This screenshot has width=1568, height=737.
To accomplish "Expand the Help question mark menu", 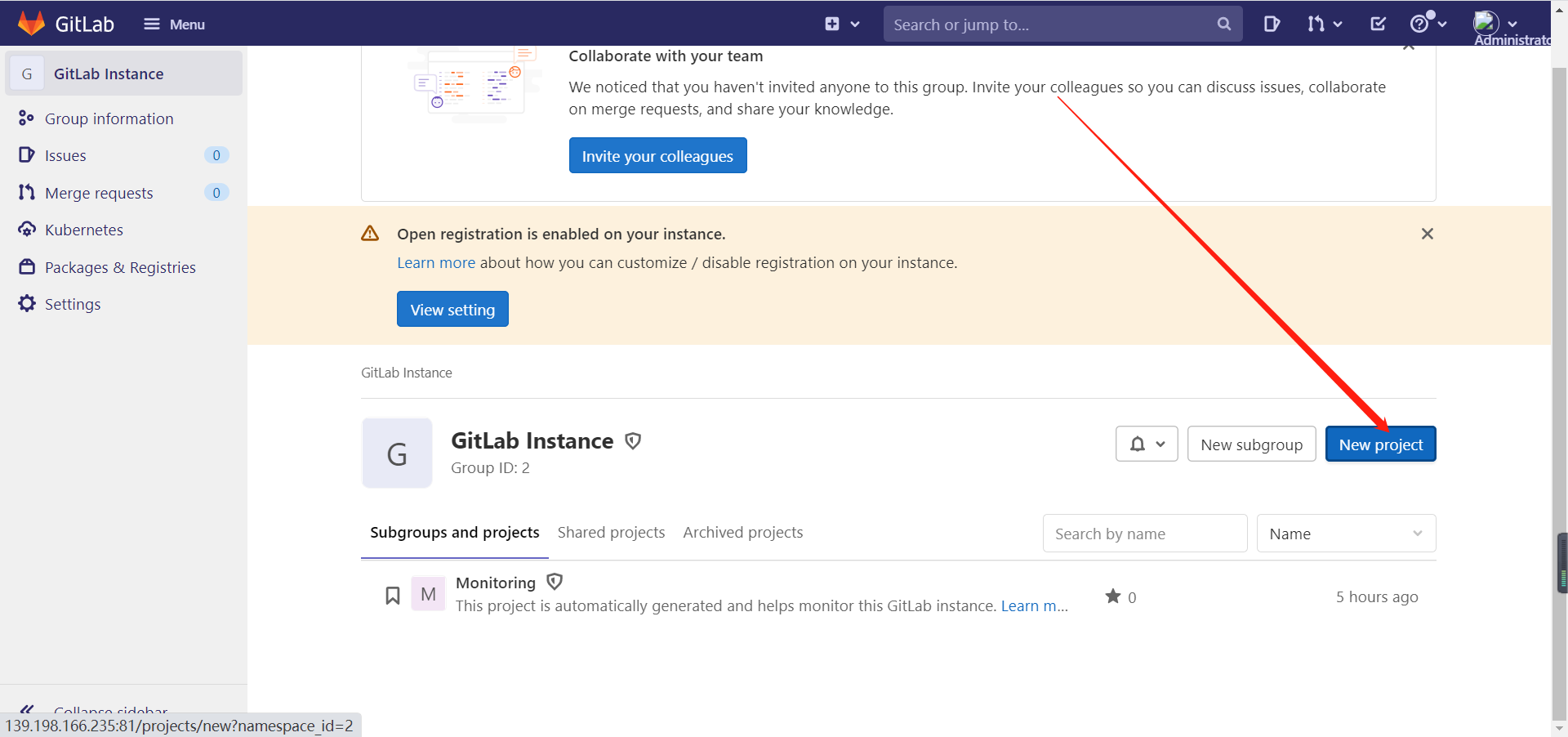I will 1428,24.
